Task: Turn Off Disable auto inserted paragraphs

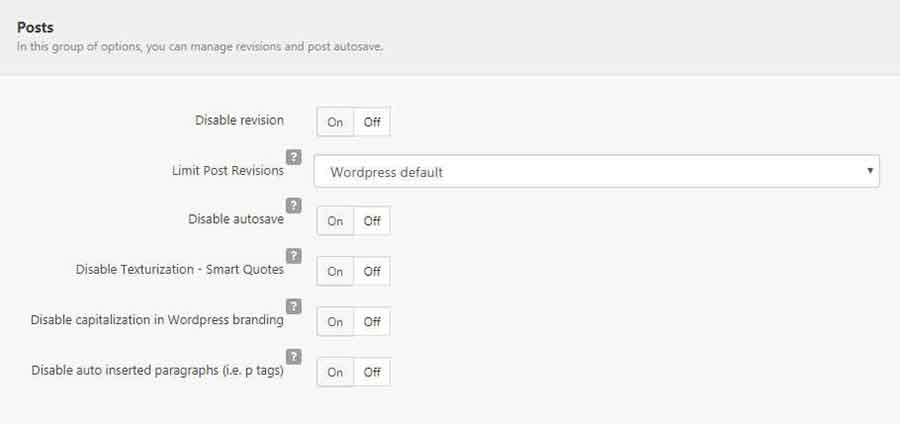Action: (x=372, y=372)
